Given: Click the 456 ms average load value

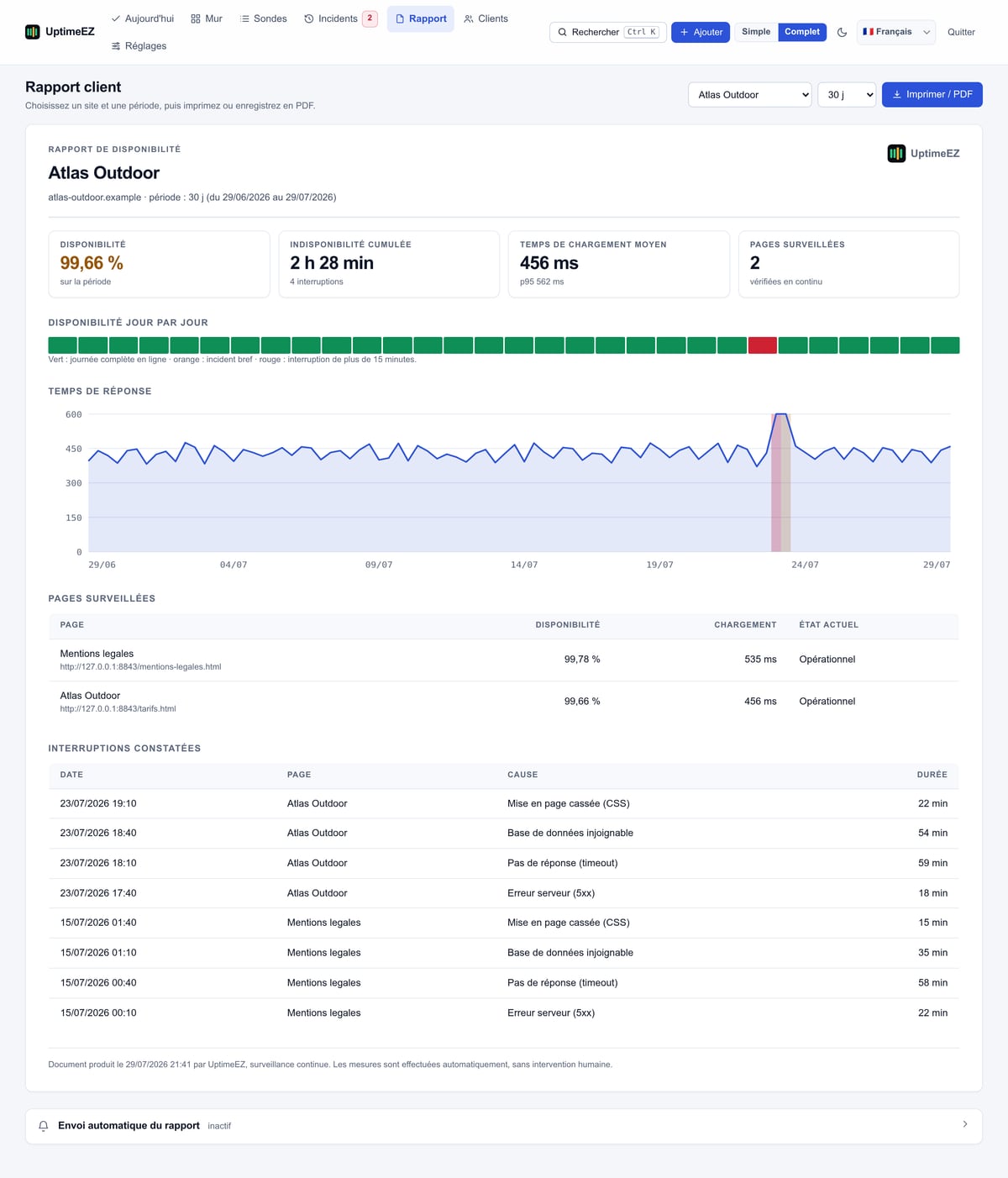Looking at the screenshot, I should [549, 263].
